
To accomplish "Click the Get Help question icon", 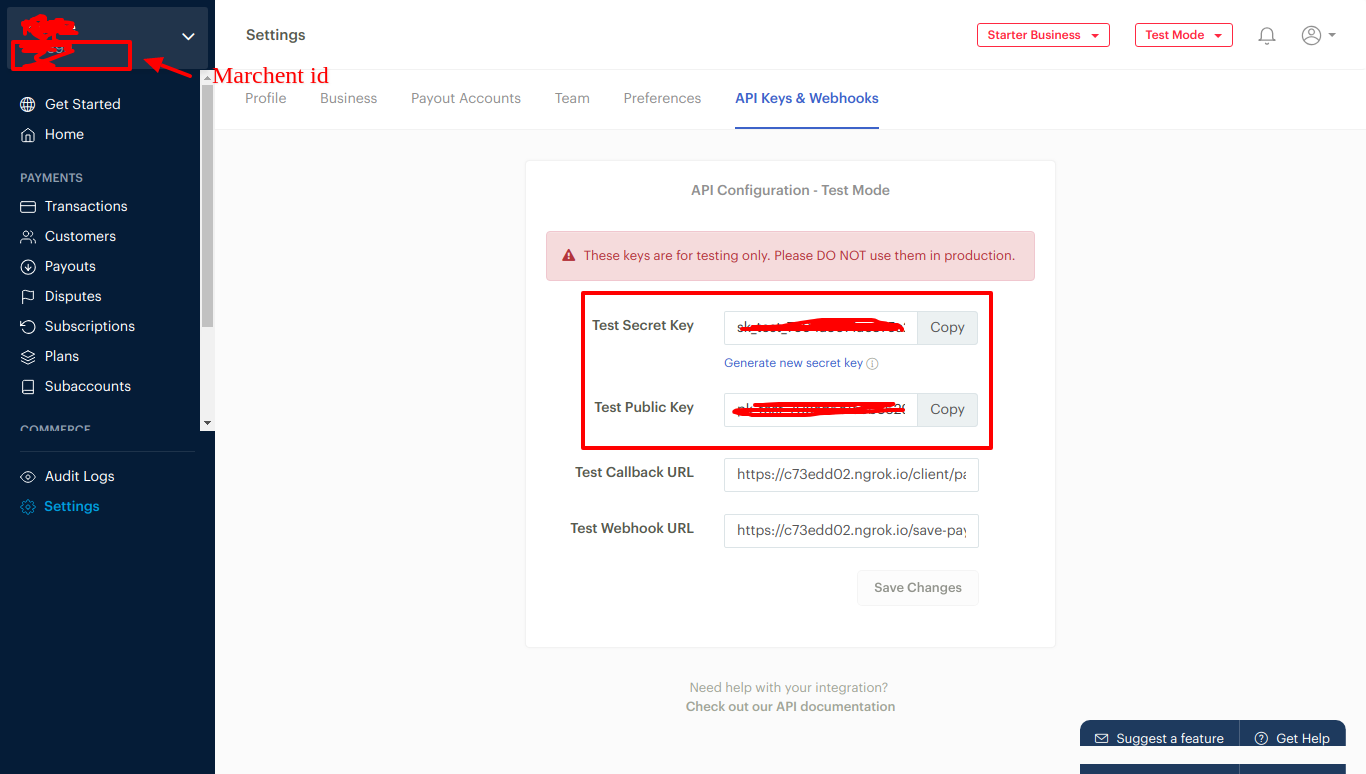I will (1262, 738).
